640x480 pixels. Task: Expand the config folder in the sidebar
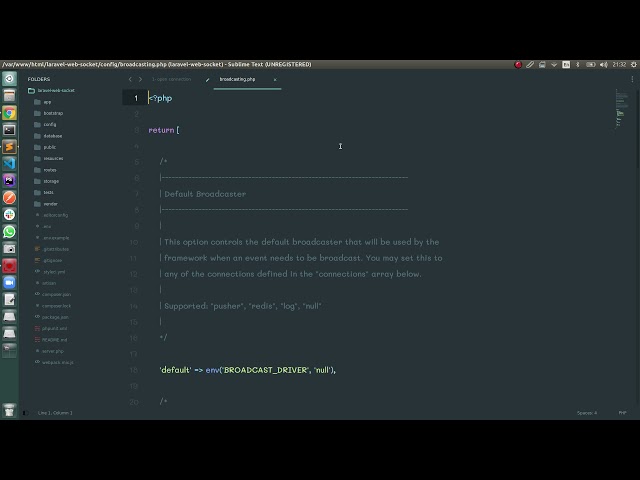(x=49, y=124)
